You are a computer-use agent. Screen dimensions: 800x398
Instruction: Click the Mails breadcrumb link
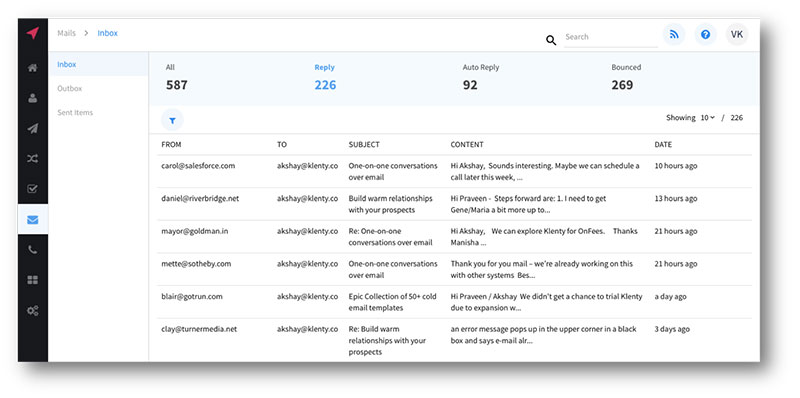pos(66,33)
